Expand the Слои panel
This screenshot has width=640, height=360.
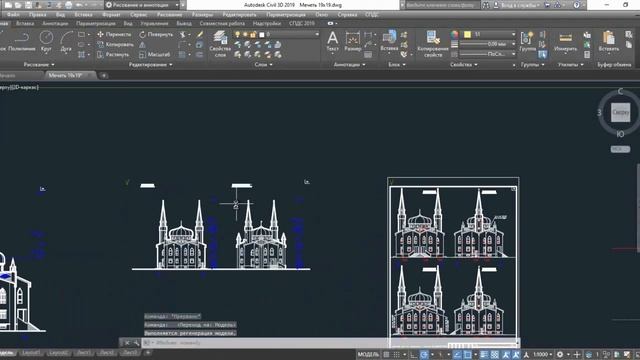(x=263, y=64)
